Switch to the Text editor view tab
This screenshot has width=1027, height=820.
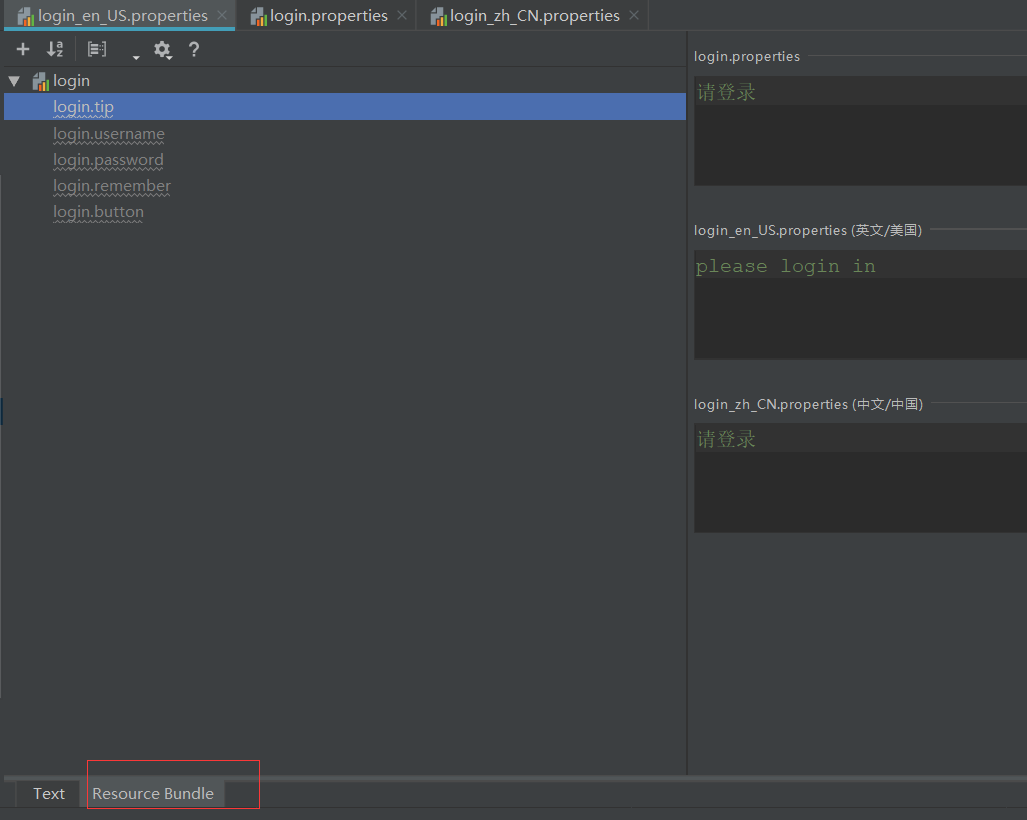point(48,793)
